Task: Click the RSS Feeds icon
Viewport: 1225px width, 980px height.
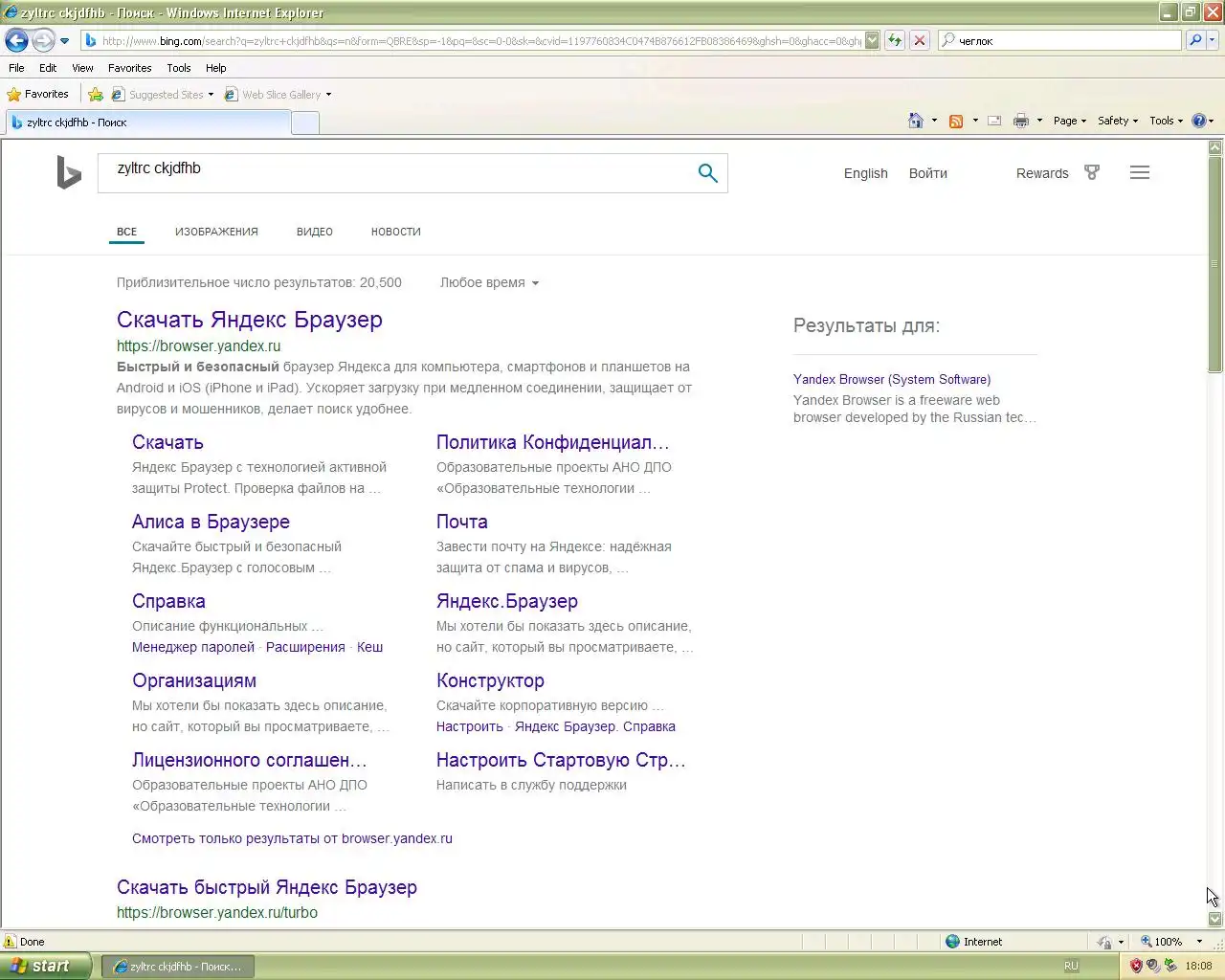Action: coord(955,121)
